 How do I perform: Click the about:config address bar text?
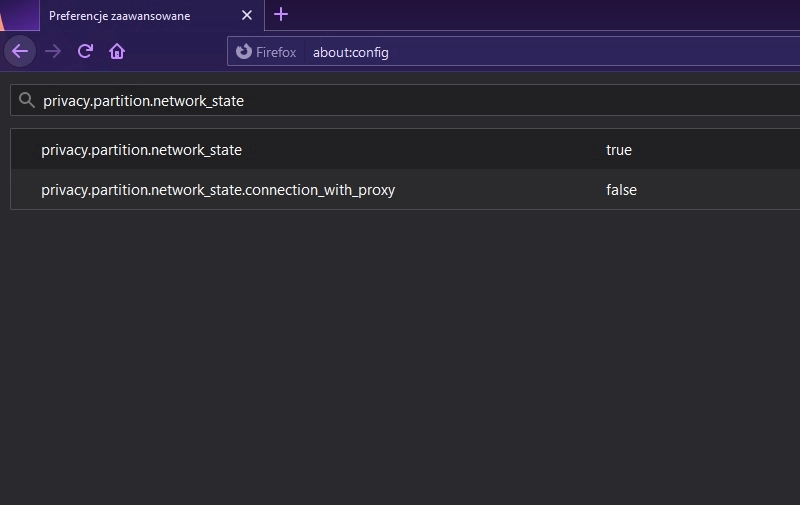pos(351,52)
